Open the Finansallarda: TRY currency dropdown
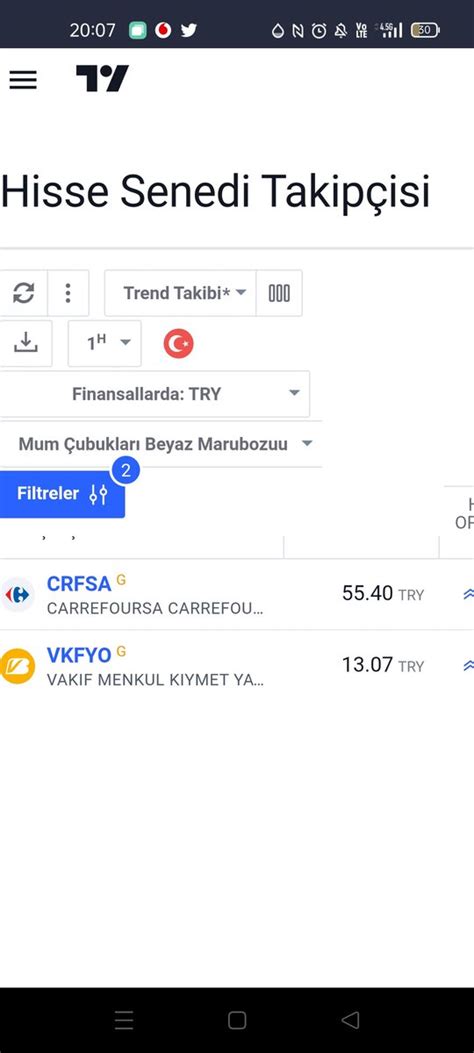The height and width of the screenshot is (1053, 474). [155, 394]
